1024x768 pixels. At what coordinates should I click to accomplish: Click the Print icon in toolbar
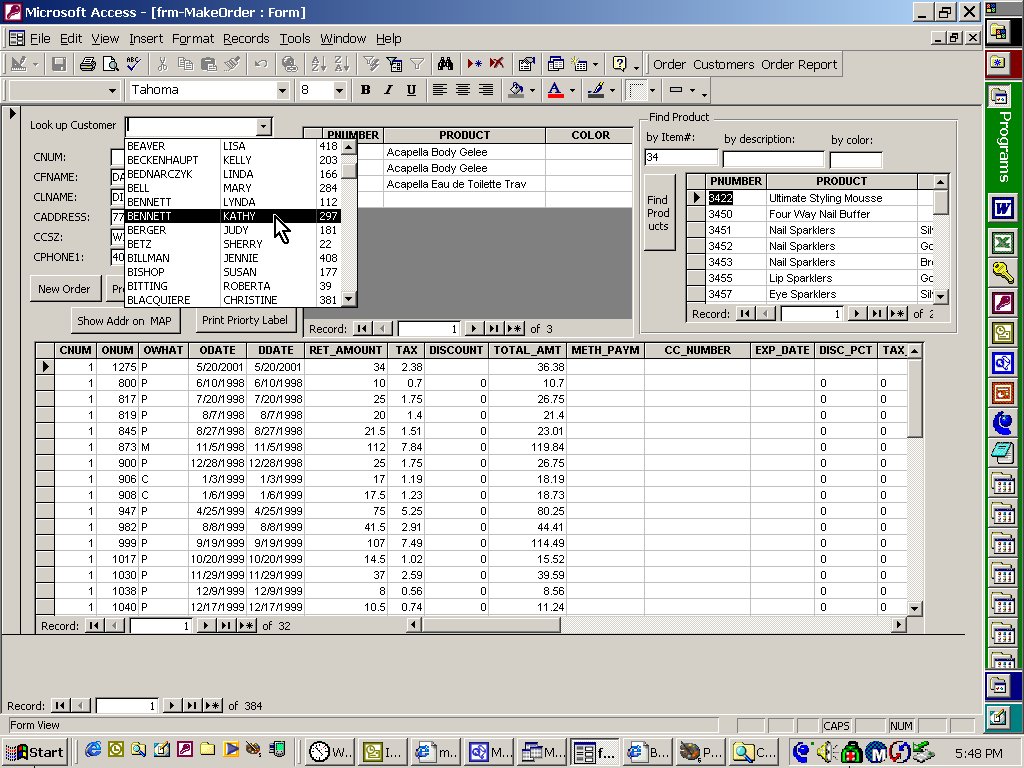click(x=88, y=64)
